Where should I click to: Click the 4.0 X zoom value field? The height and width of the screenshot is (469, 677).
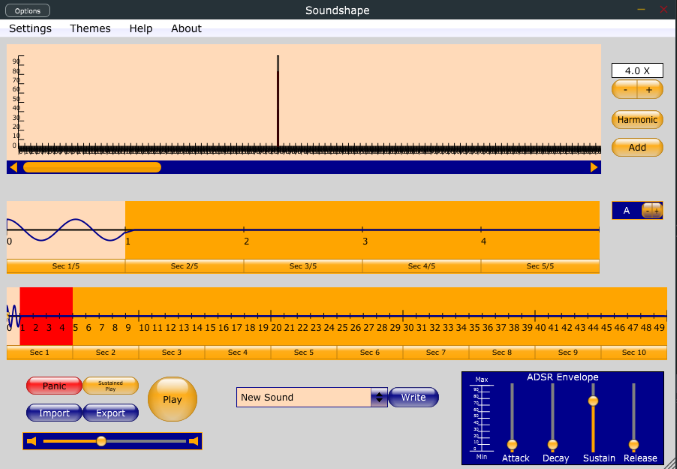pyautogui.click(x=637, y=70)
